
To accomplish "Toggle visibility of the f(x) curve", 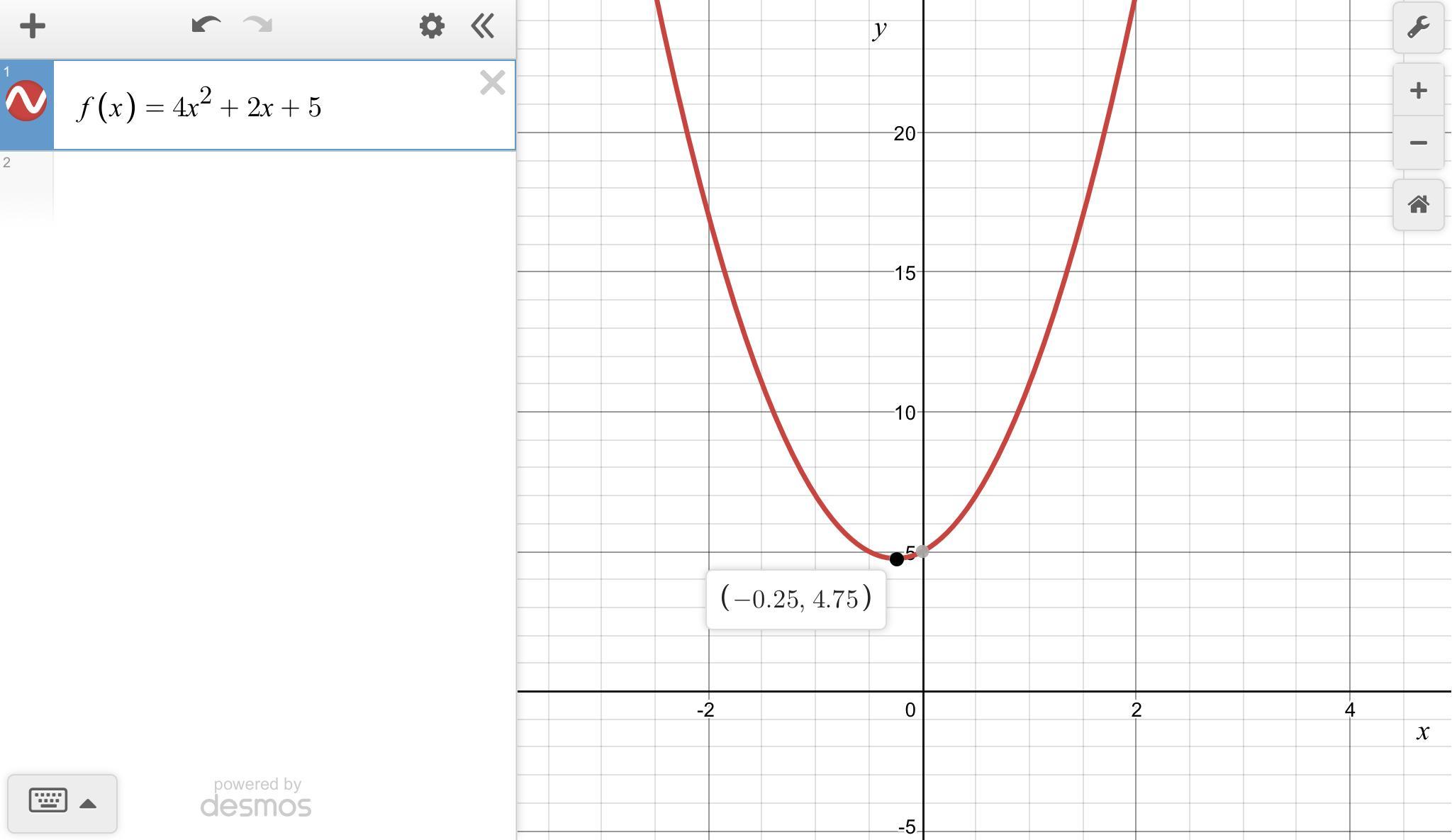I will coord(26,101).
